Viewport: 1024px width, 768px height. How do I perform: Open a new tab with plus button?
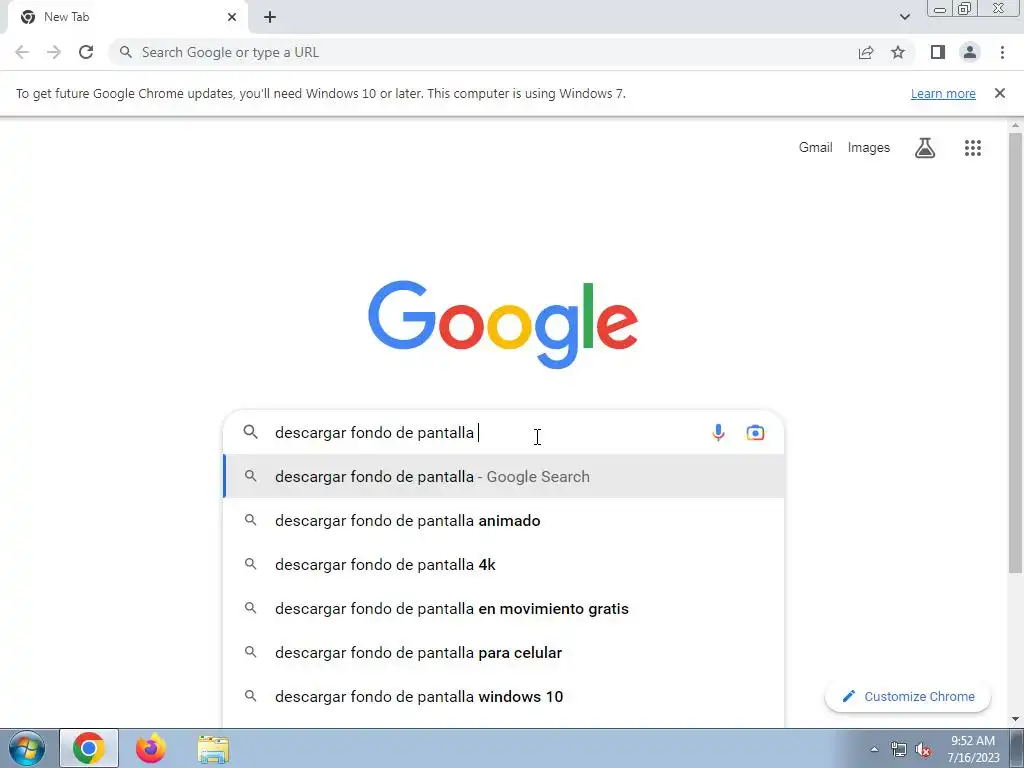[x=270, y=17]
